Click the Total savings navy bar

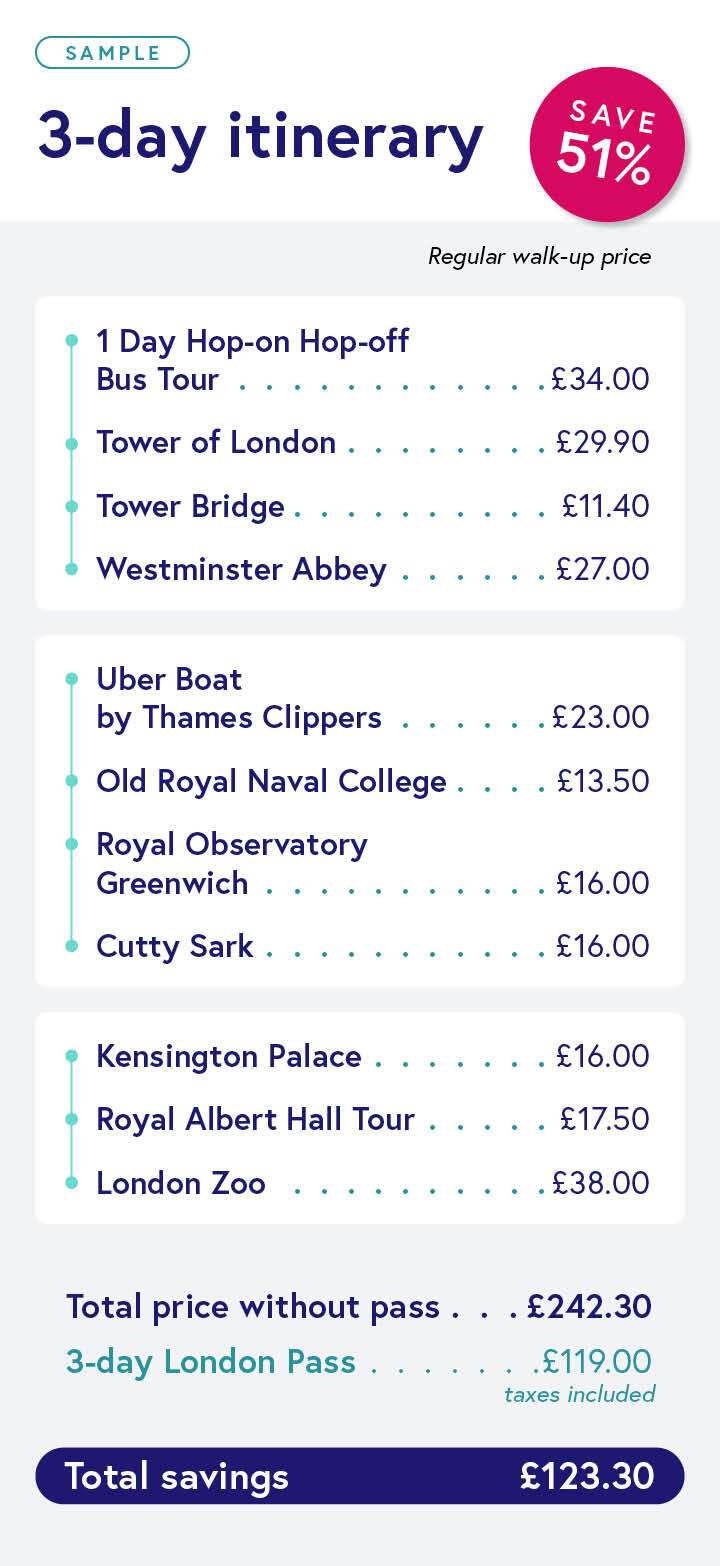click(x=360, y=1476)
